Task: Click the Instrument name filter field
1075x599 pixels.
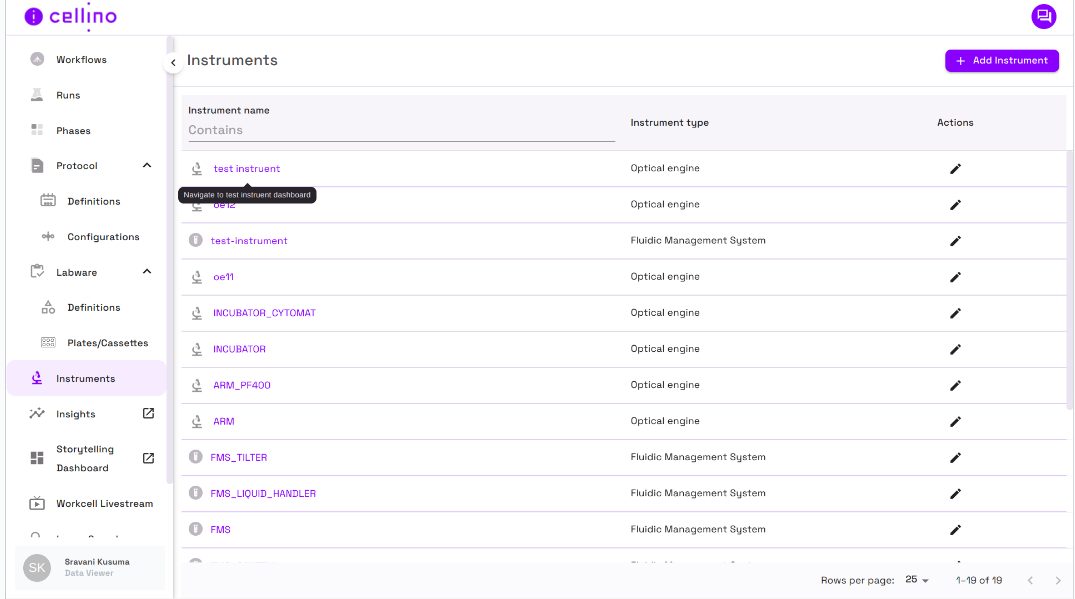Action: 400,130
